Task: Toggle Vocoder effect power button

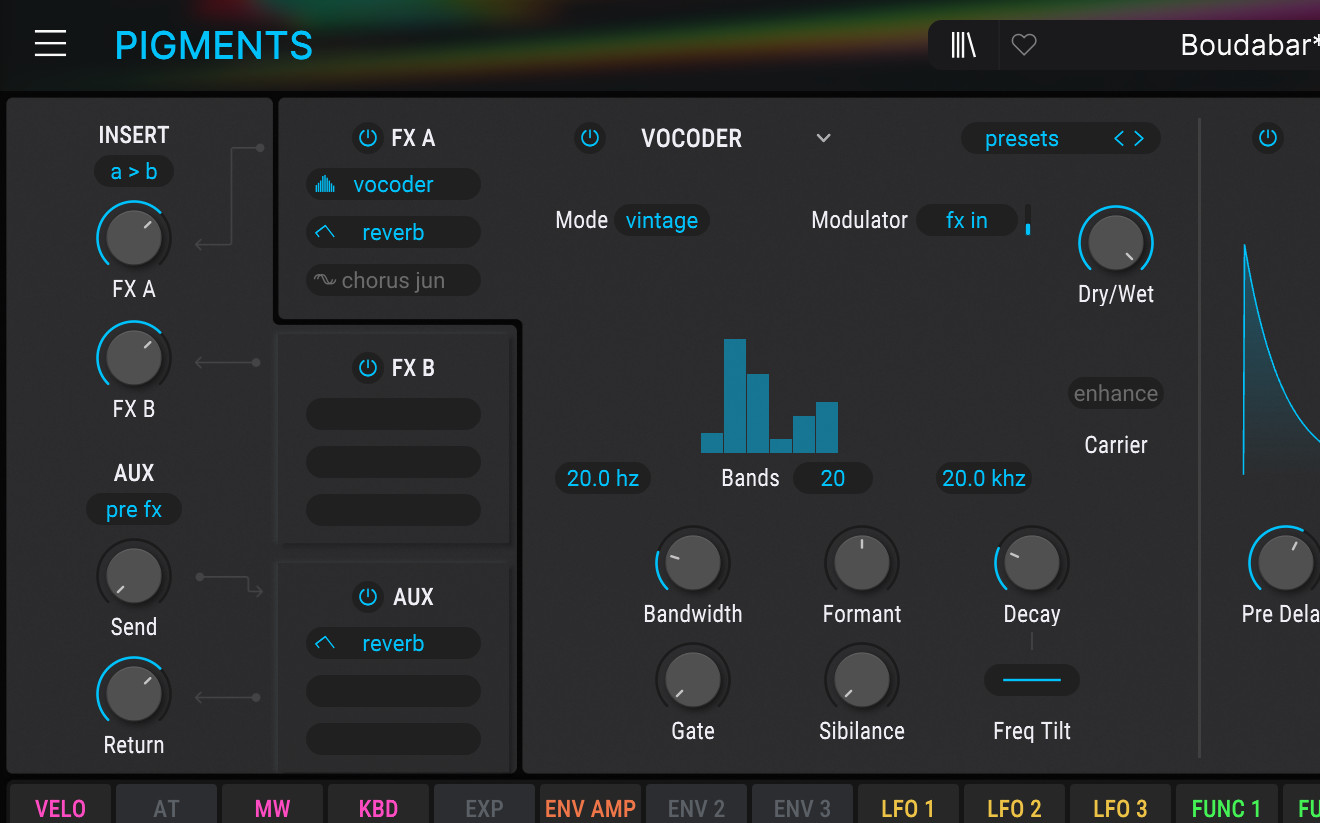Action: (590, 138)
